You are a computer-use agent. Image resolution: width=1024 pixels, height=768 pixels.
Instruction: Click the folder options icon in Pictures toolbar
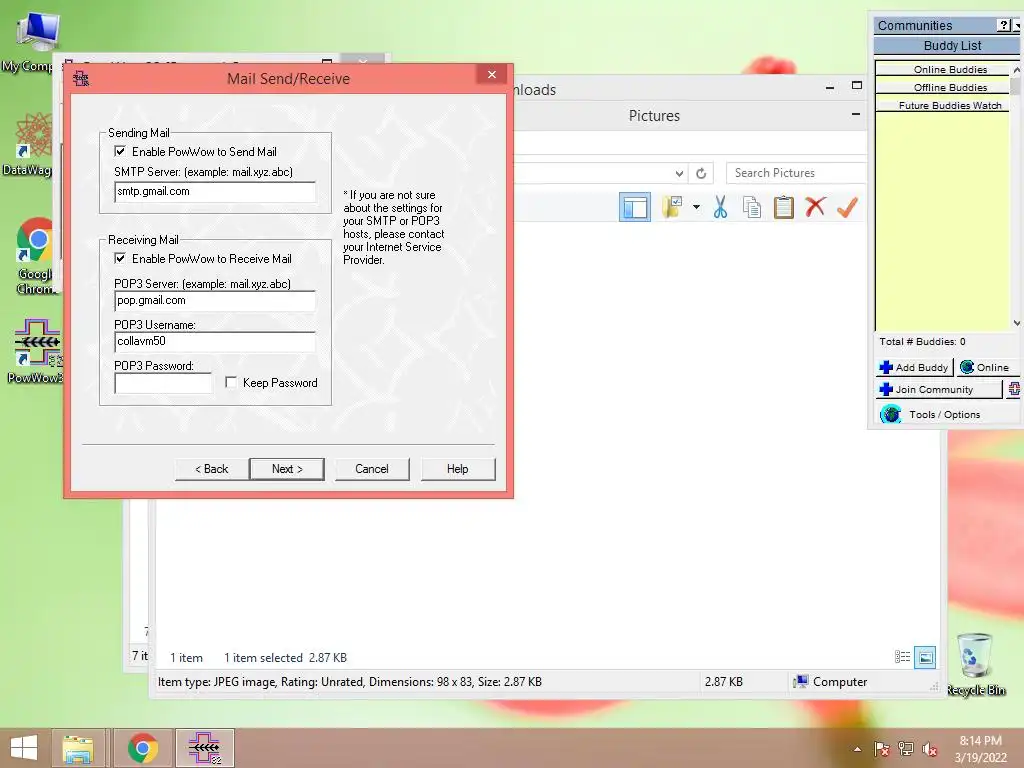671,207
